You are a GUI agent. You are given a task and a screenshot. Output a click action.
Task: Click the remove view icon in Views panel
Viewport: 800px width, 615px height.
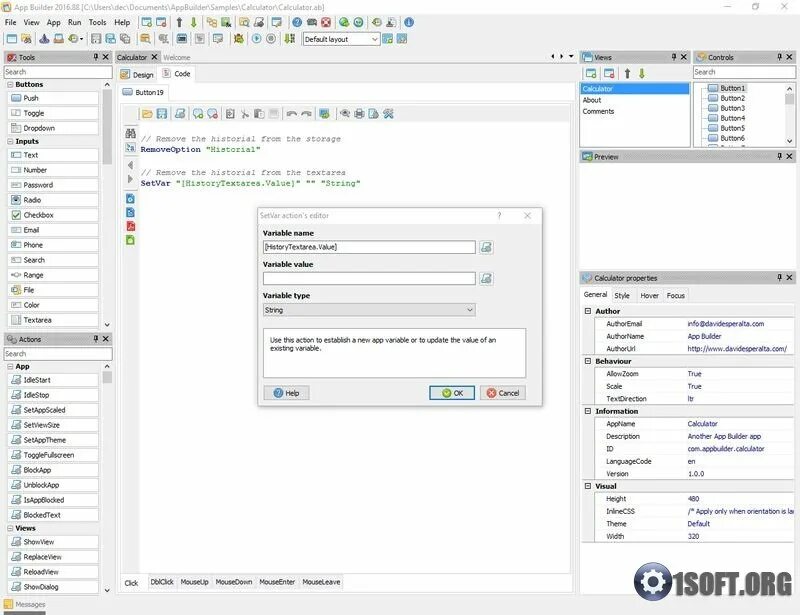click(609, 73)
